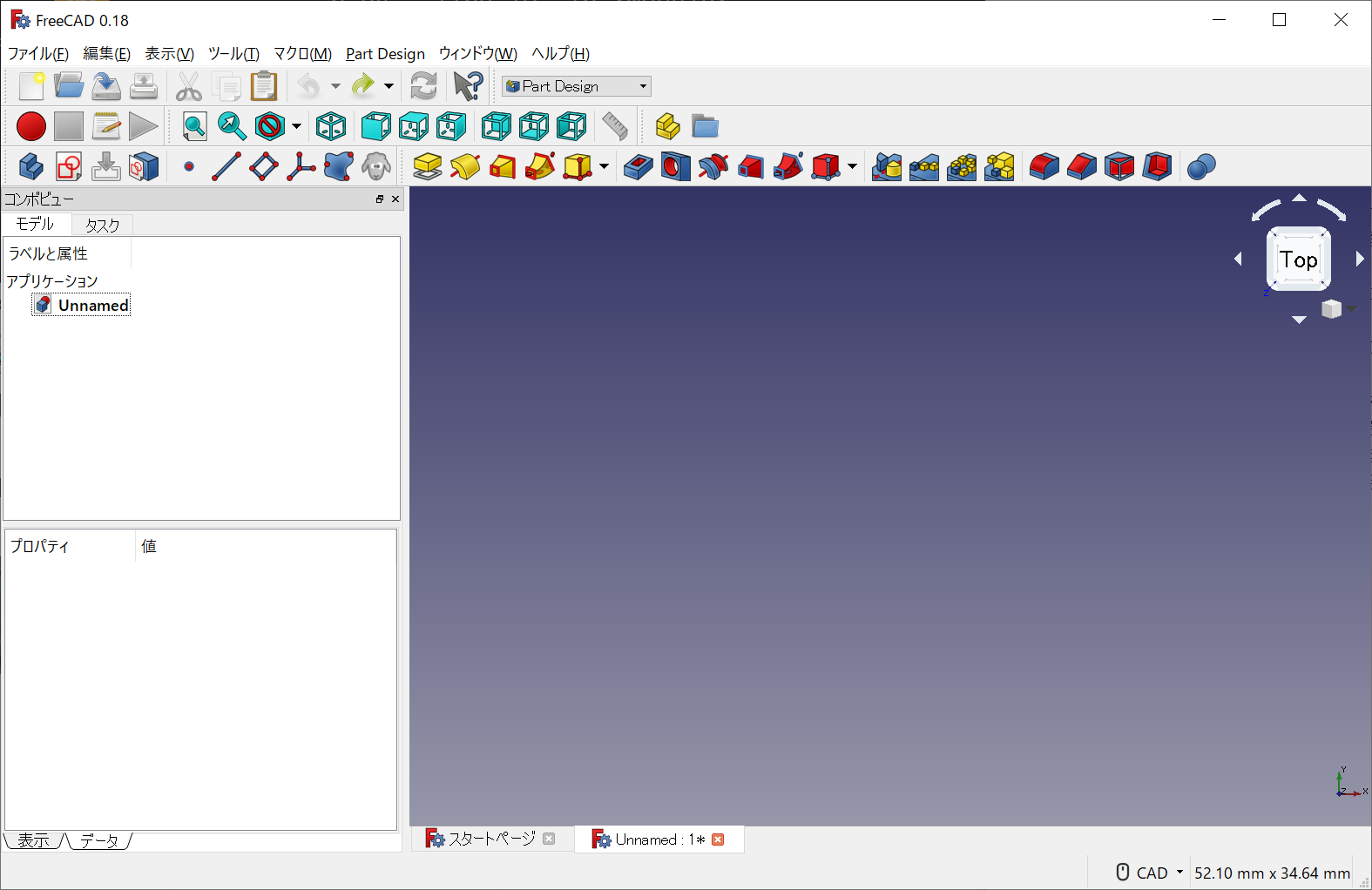Click the viewport dimensions status text
1372x890 pixels.
coord(1272,873)
